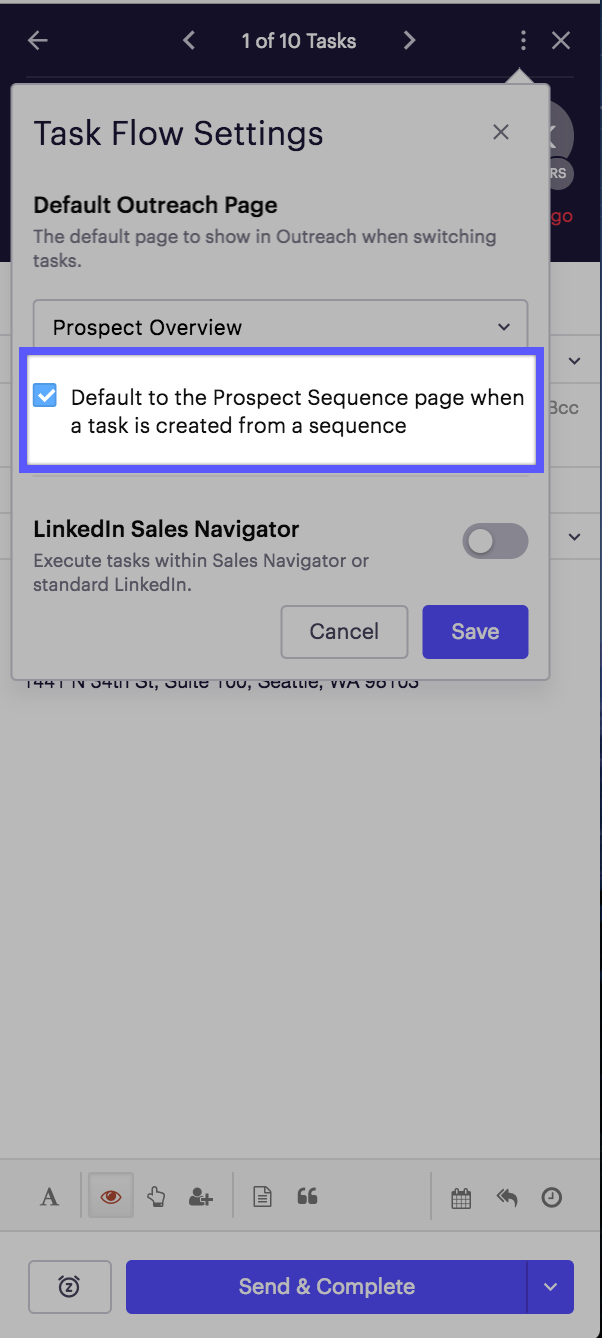The width and height of the screenshot is (602, 1338).
Task: Open the three-dot overflow menu
Action: coord(523,40)
